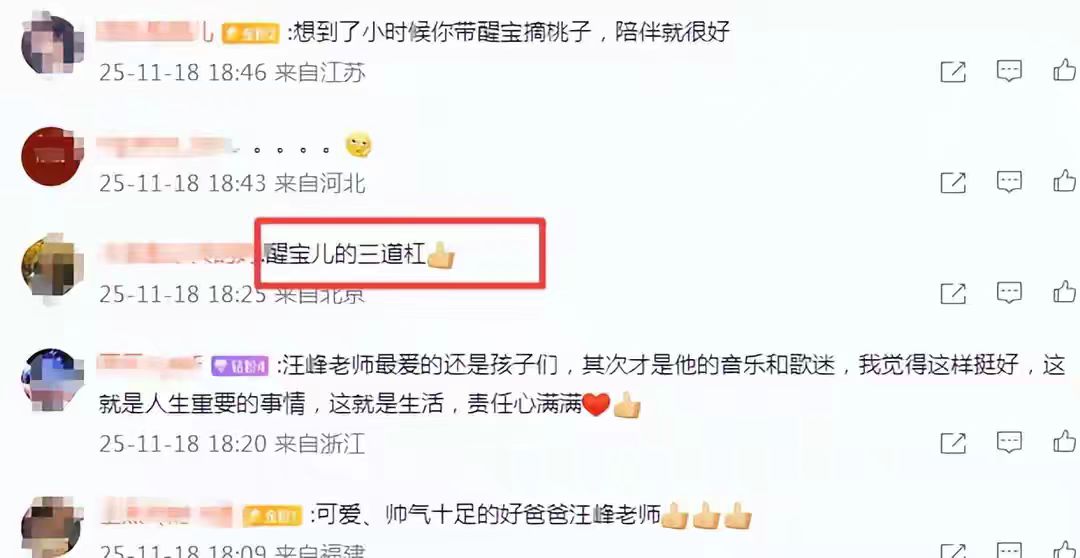
Task: Reply to the 18:20 Zhejiang comment
Action: [x=1009, y=442]
